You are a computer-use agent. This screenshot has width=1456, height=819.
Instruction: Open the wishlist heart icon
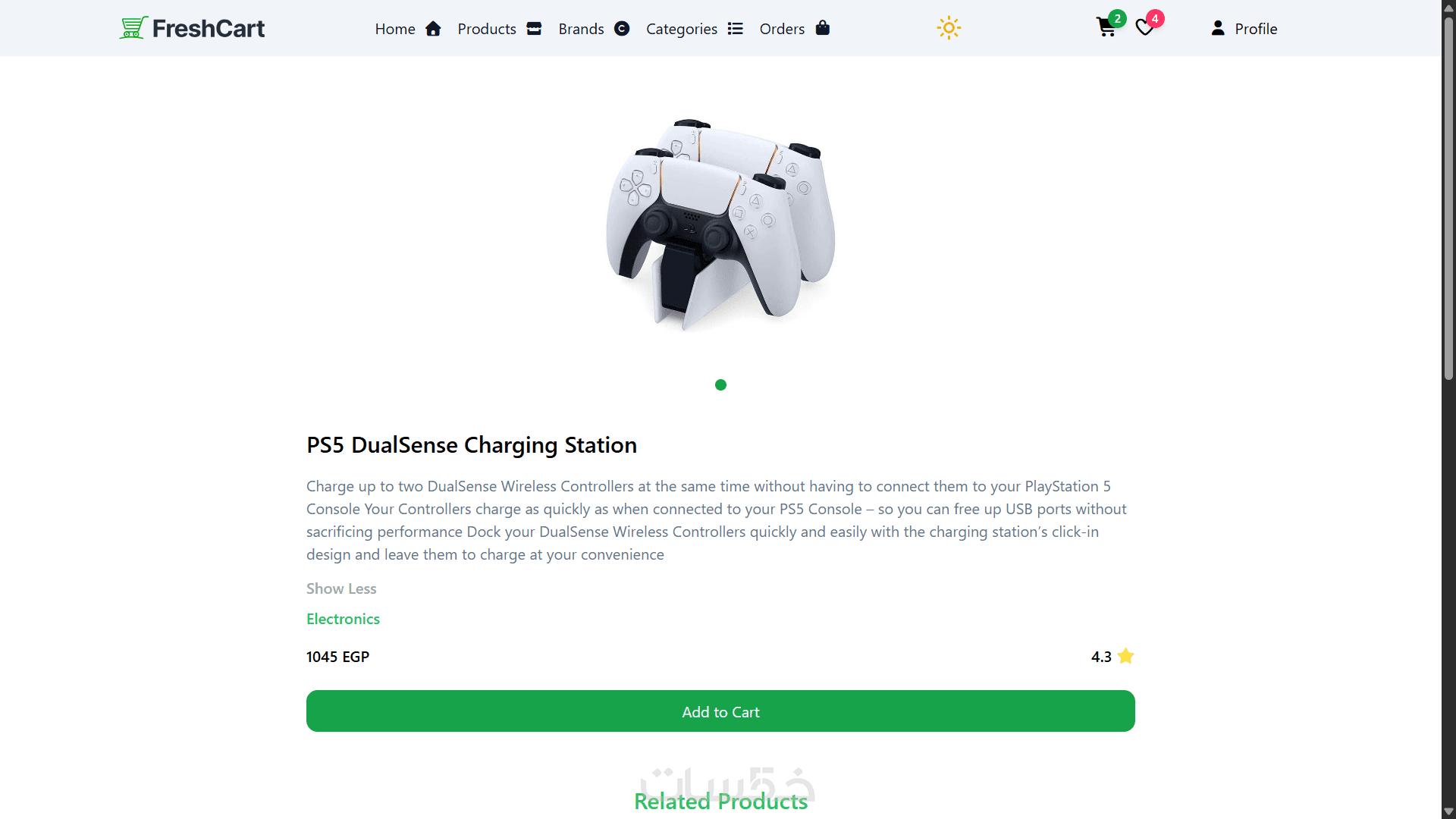click(x=1145, y=28)
